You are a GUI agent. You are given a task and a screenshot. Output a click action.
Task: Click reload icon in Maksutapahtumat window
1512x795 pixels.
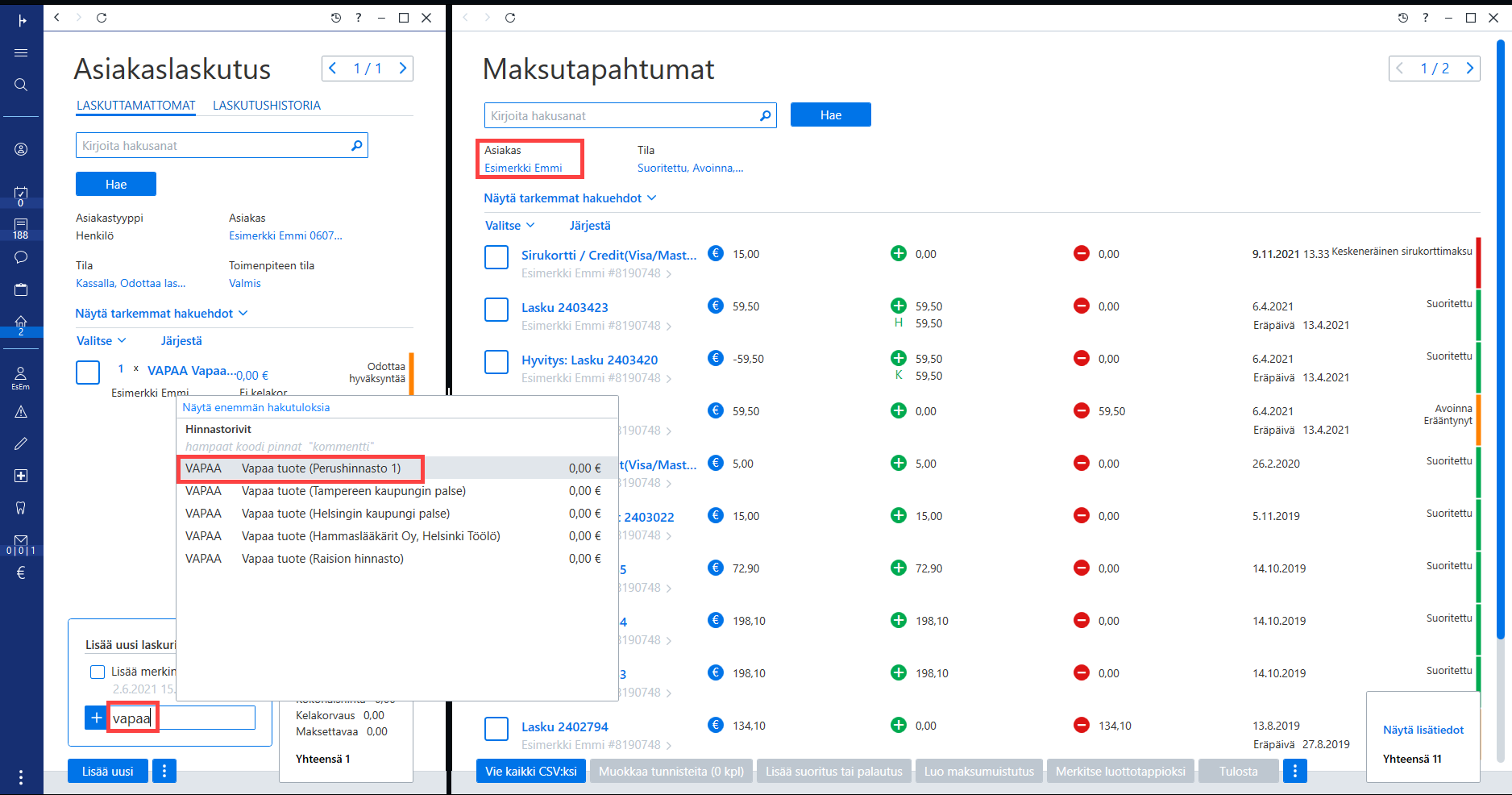click(x=510, y=18)
